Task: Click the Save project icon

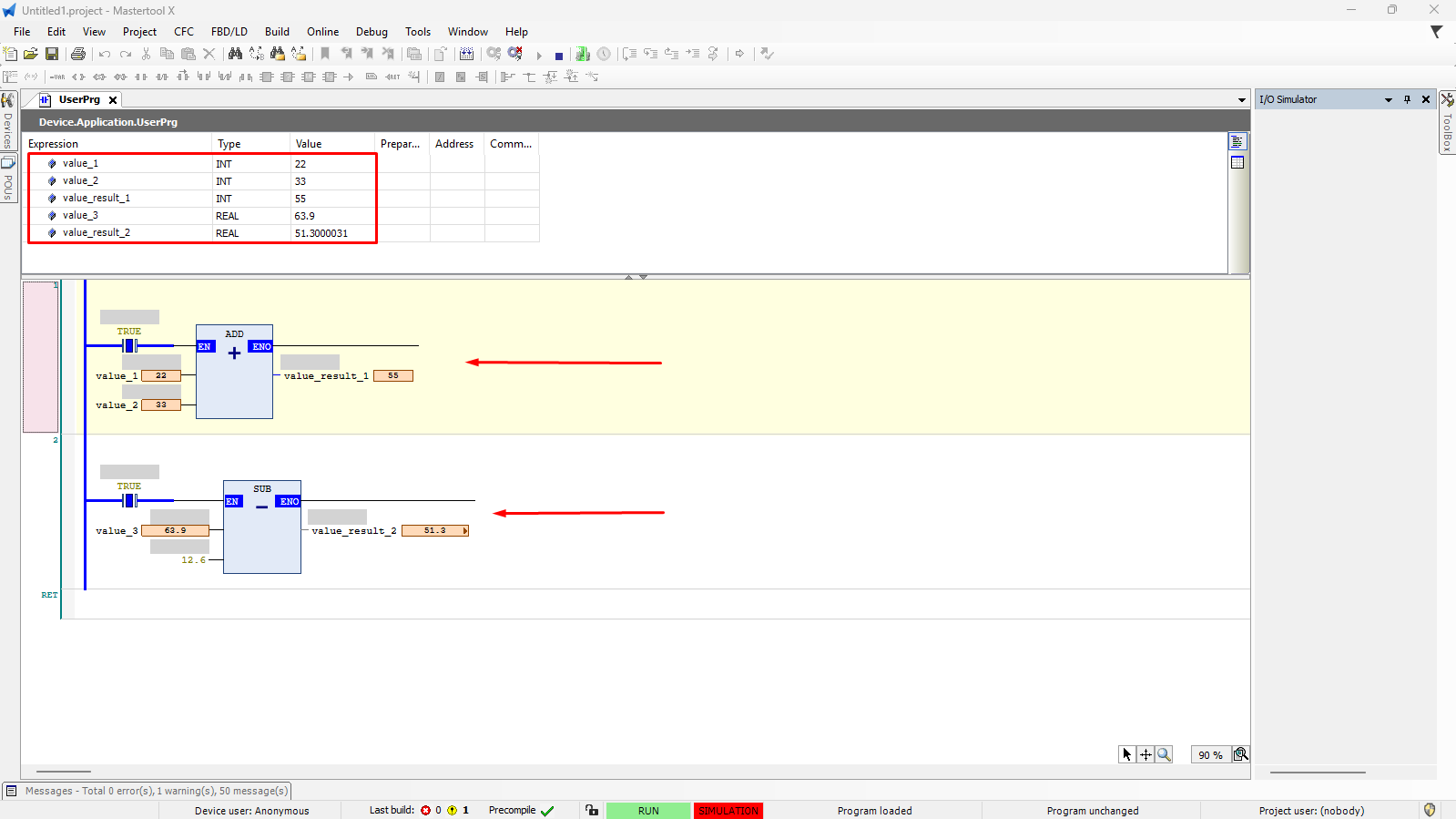Action: [52, 55]
